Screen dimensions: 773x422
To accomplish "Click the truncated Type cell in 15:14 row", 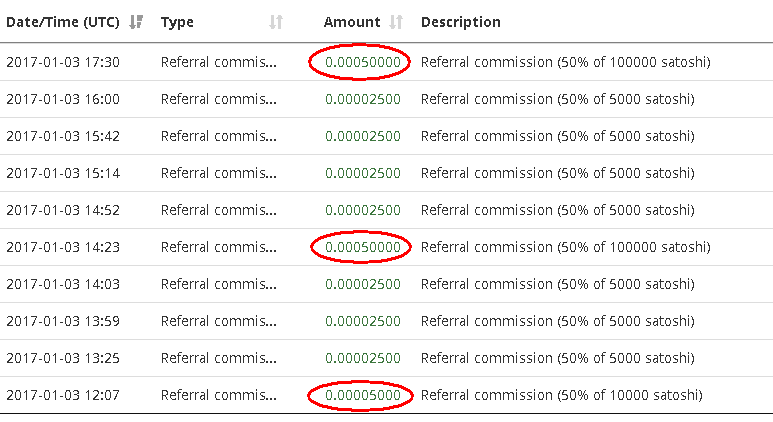I will tap(218, 173).
